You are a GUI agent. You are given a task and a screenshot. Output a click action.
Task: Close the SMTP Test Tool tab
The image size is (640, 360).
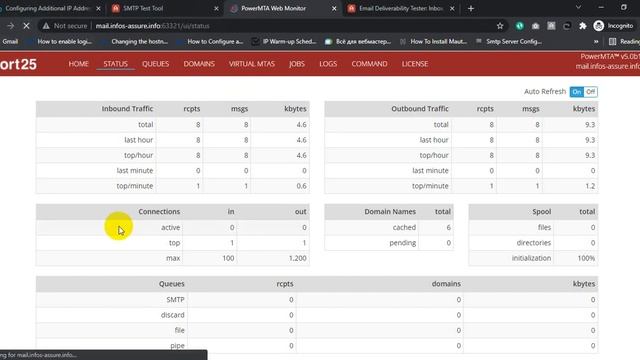[216, 8]
